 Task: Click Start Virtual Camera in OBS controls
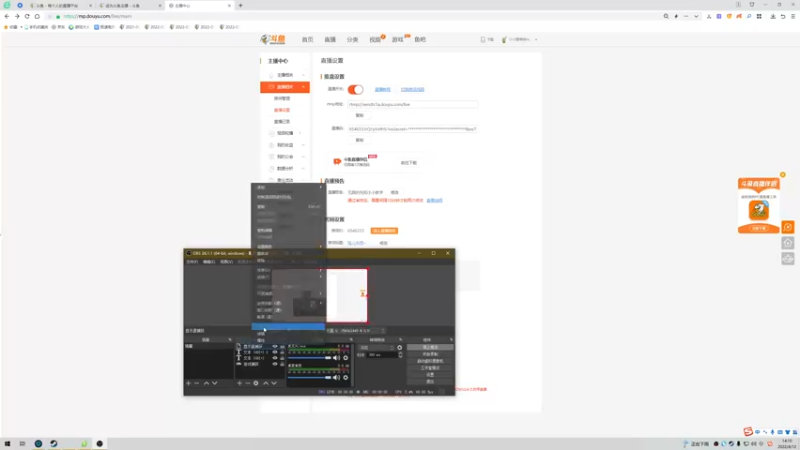430,361
